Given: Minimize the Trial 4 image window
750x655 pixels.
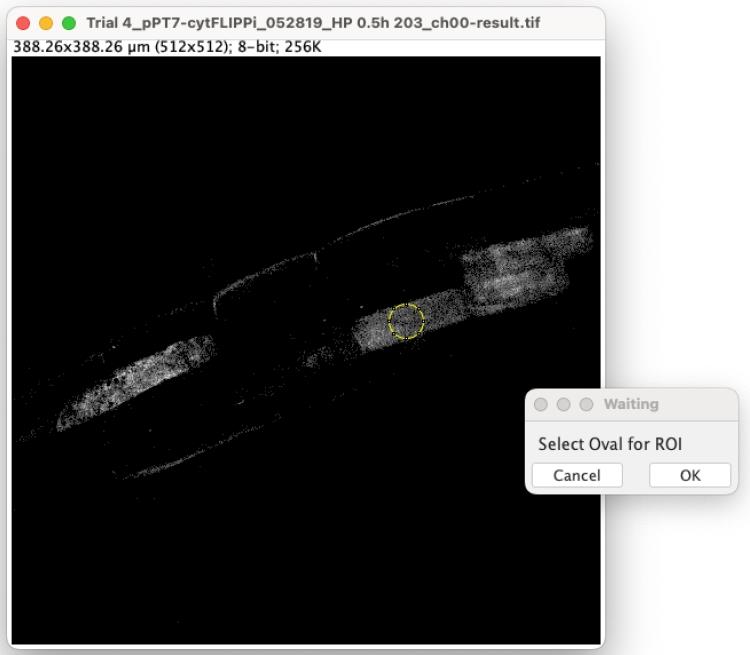Looking at the screenshot, I should [x=46, y=22].
